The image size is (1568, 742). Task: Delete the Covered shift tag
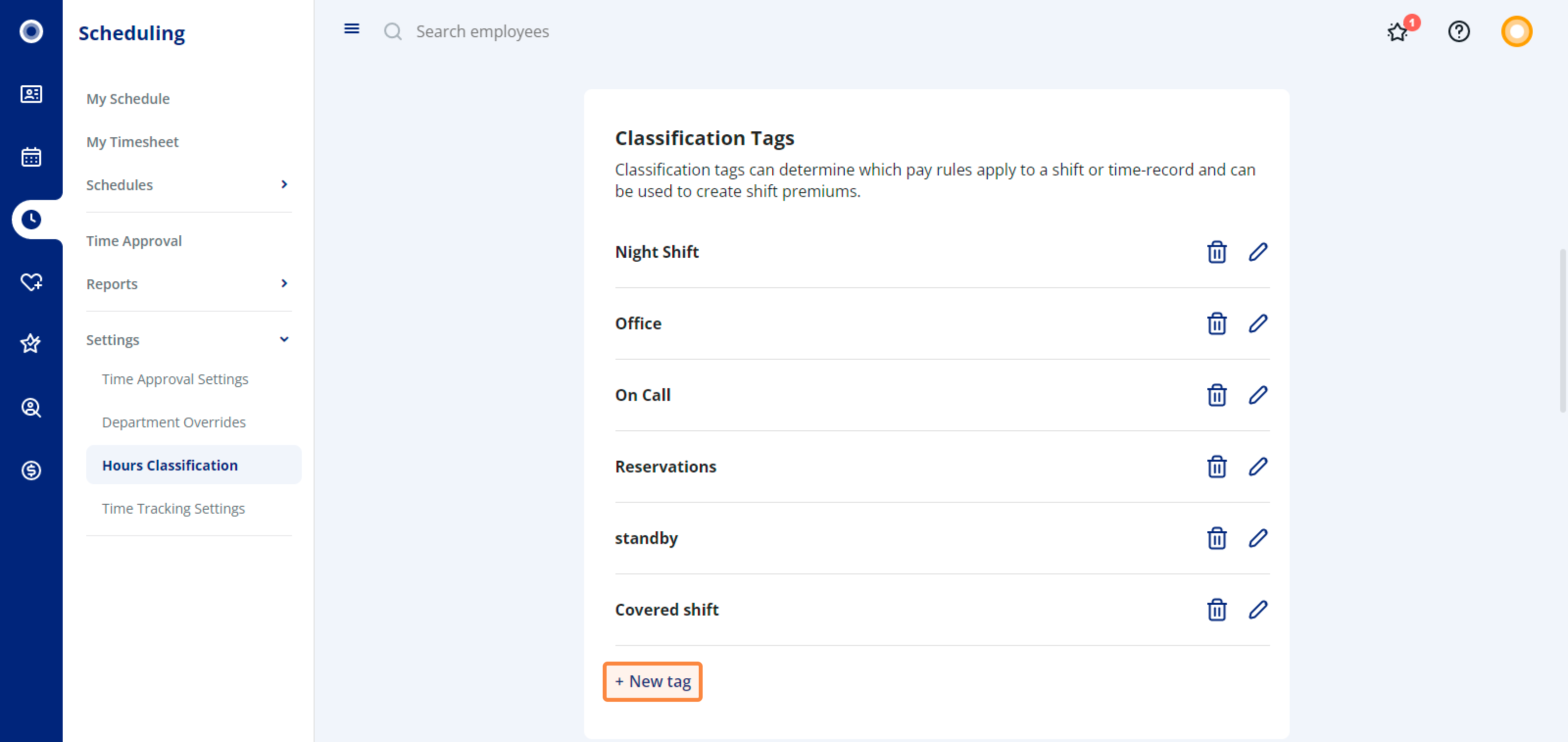tap(1216, 609)
